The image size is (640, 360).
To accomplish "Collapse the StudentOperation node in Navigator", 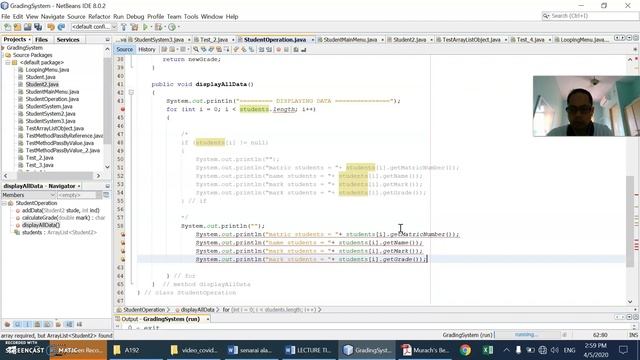I will (4, 203).
